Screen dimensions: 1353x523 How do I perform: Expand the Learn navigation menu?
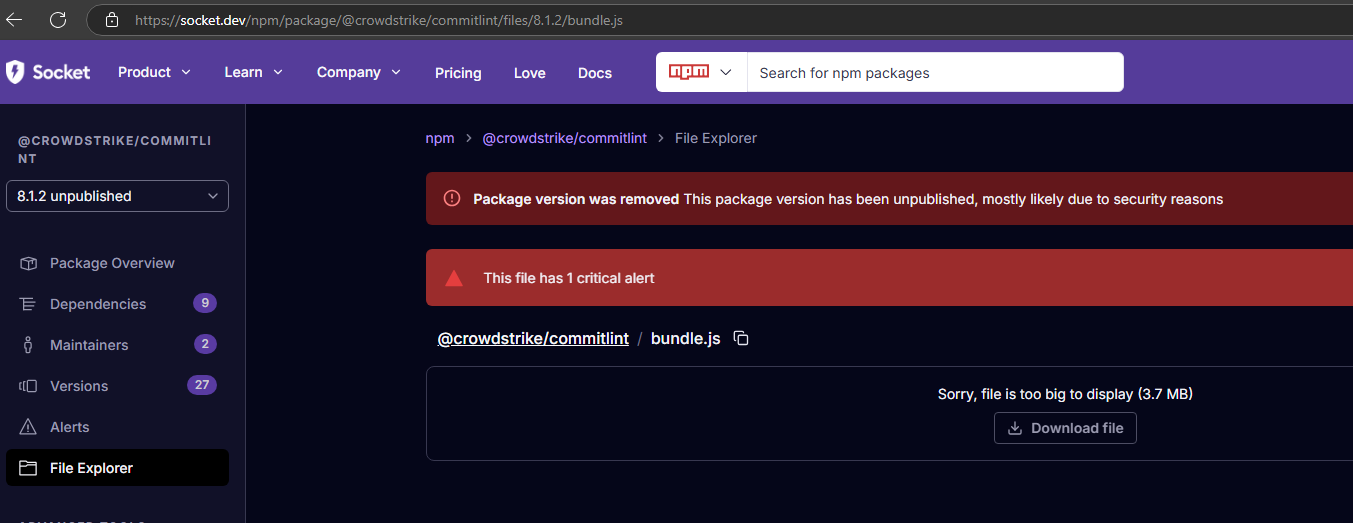[253, 72]
